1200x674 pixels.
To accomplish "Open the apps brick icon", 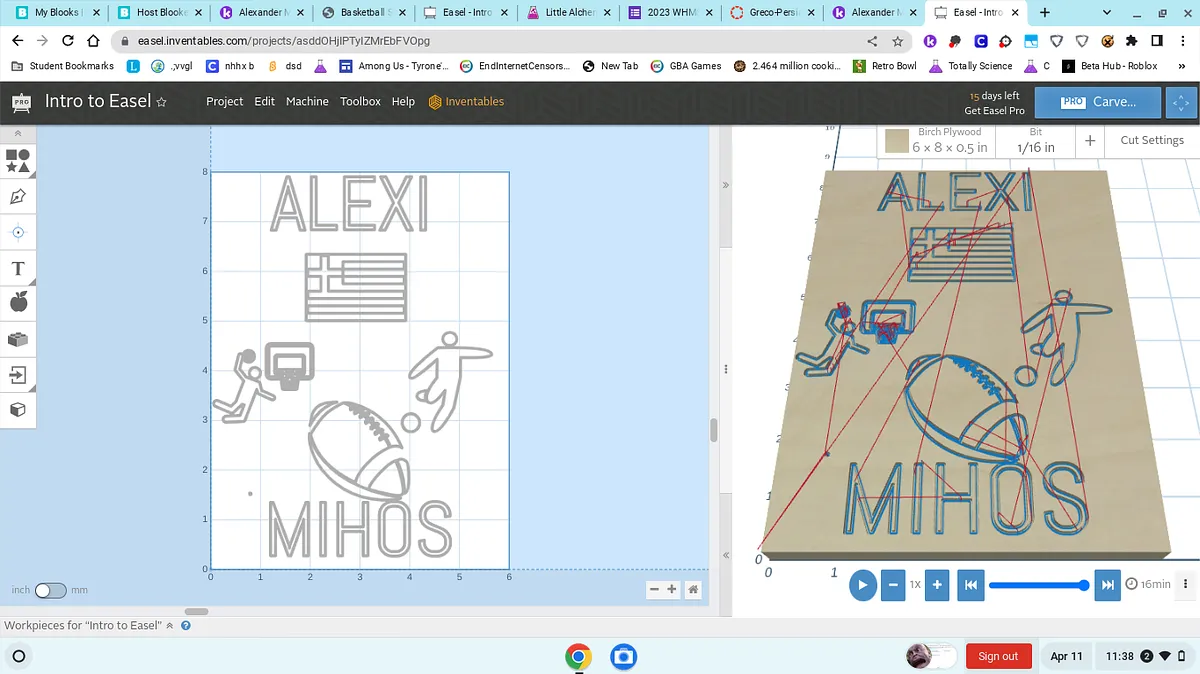I will pyautogui.click(x=18, y=339).
